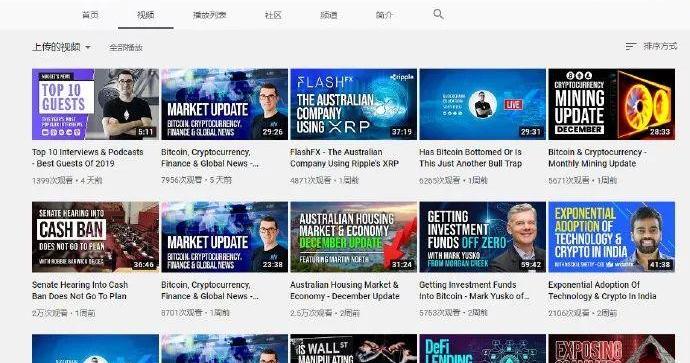Open the sort-by filter icon
The width and height of the screenshot is (690, 363).
(x=631, y=46)
